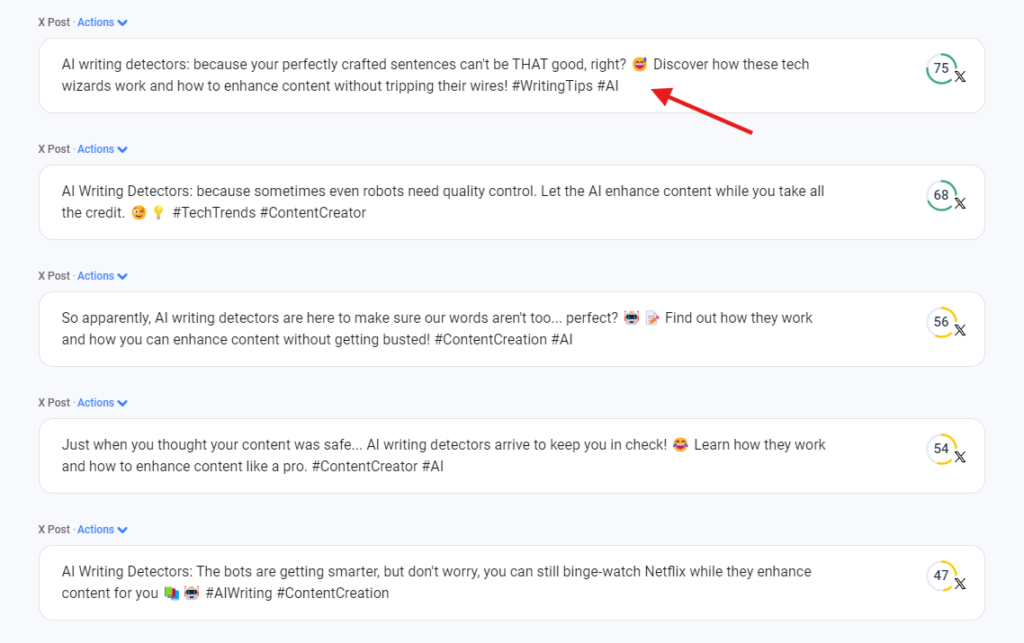Click the X icon beside score 75
Viewport: 1024px width, 643px height.
[x=960, y=77]
